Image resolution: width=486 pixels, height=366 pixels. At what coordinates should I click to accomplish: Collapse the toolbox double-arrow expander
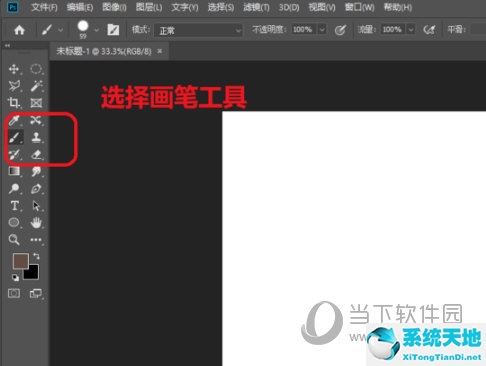point(7,45)
